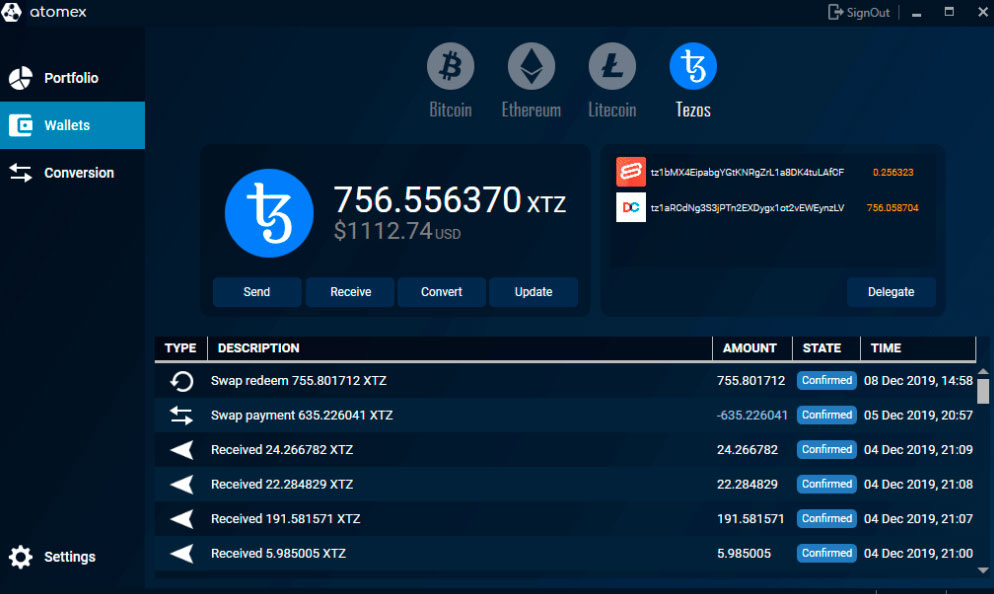Click the DC baker icon for tz1aRCdNg address

pos(631,207)
